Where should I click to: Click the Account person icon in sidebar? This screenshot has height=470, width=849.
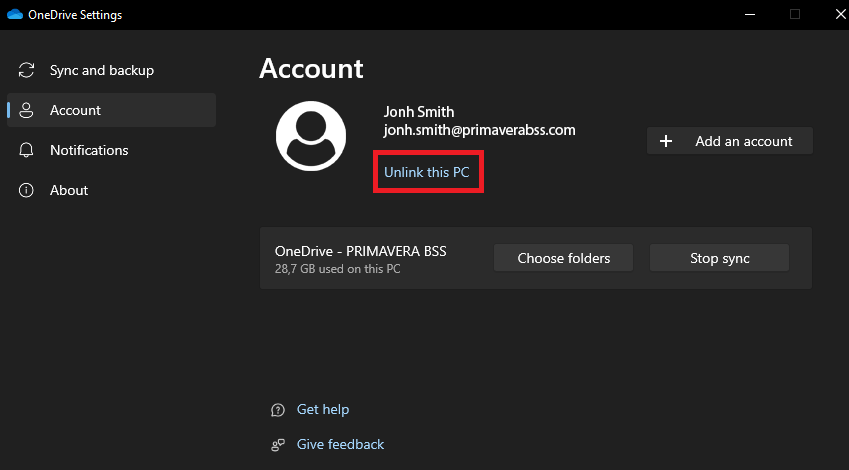click(26, 110)
